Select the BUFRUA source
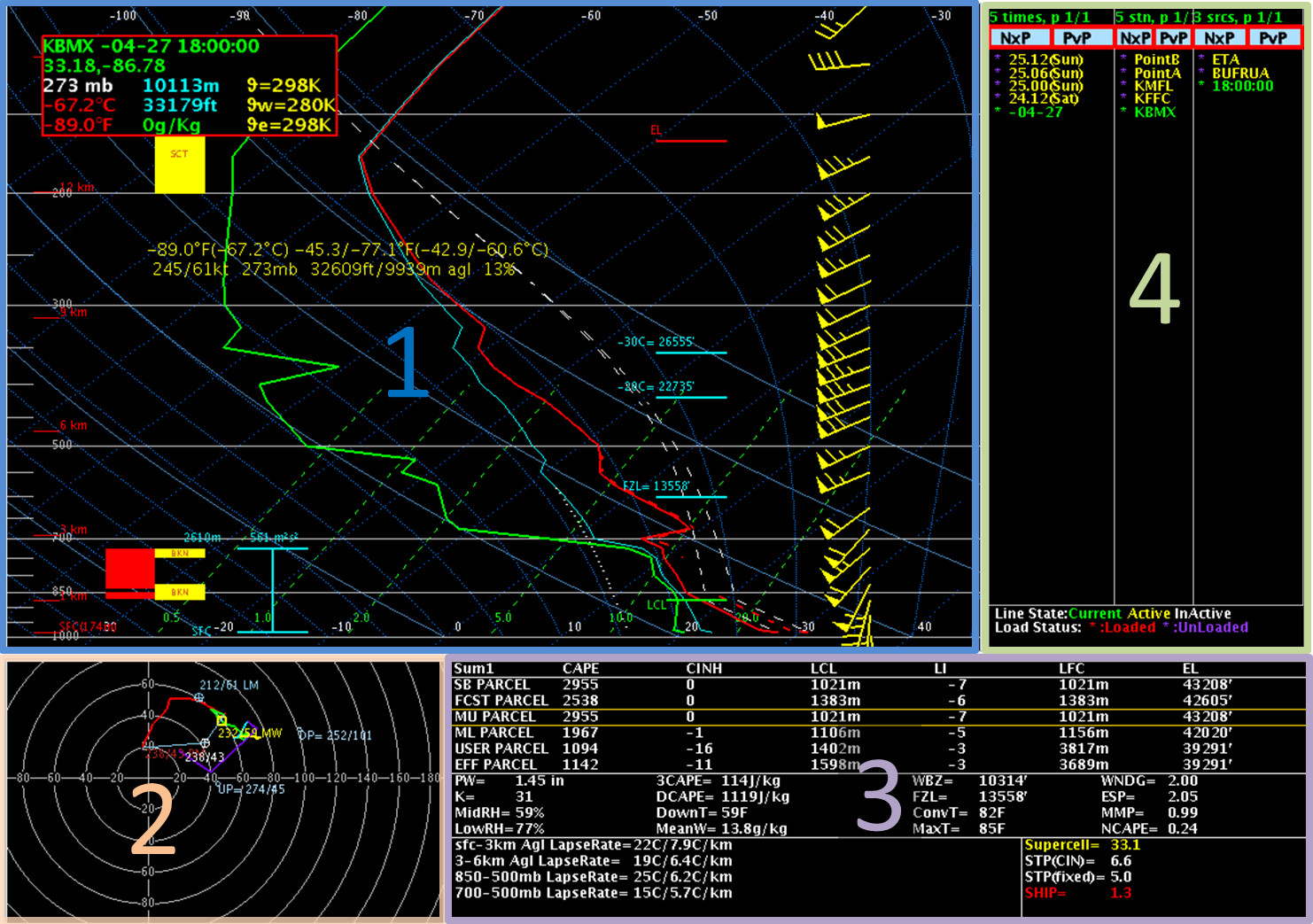Screen dimensions: 1313x924 coord(1240,73)
